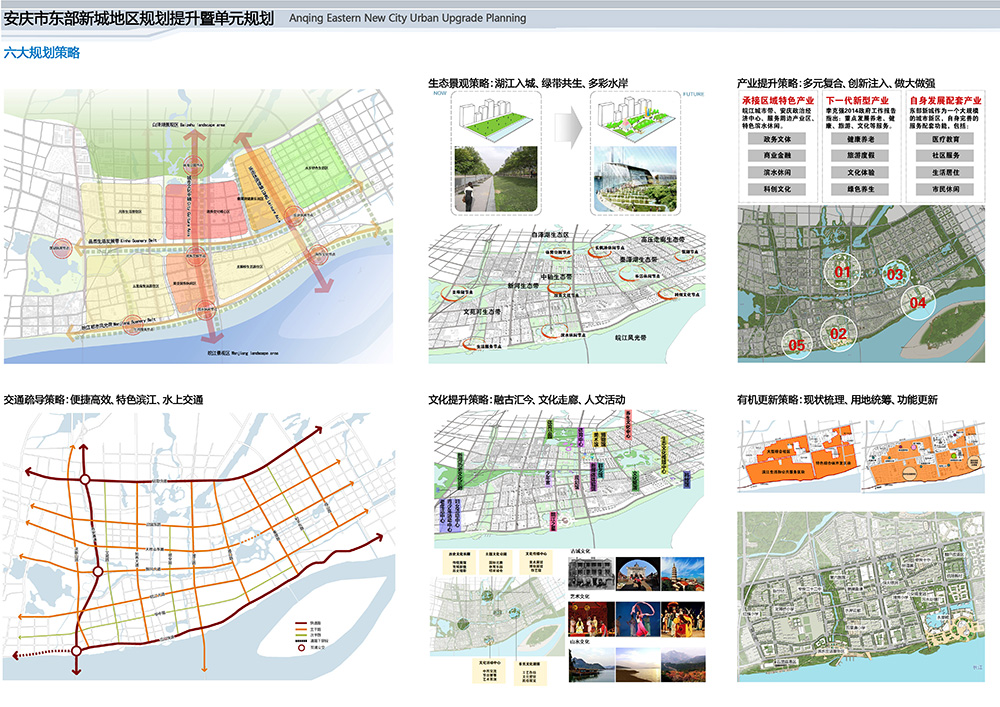Click the grey '旅游度假' box

pos(860,155)
